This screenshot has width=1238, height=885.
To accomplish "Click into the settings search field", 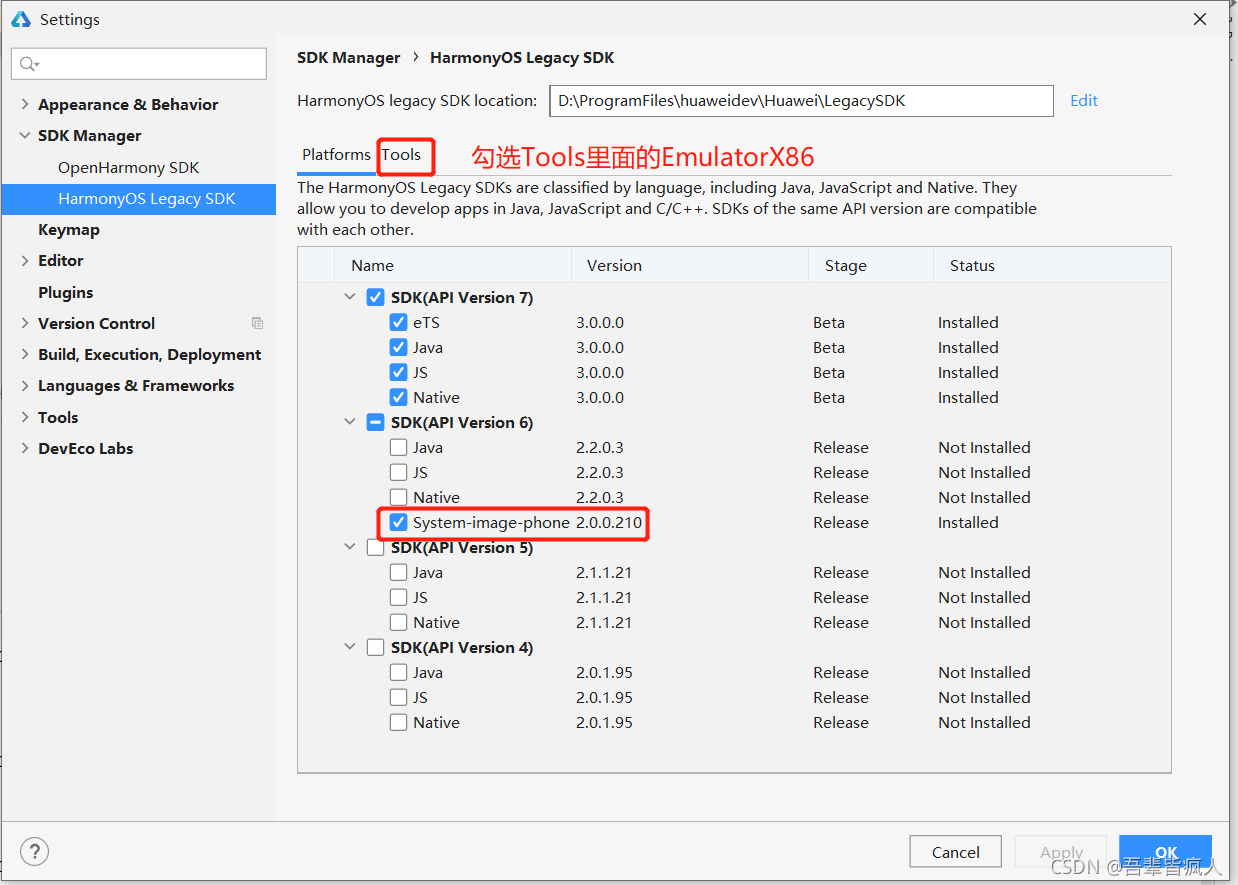I will pos(139,64).
